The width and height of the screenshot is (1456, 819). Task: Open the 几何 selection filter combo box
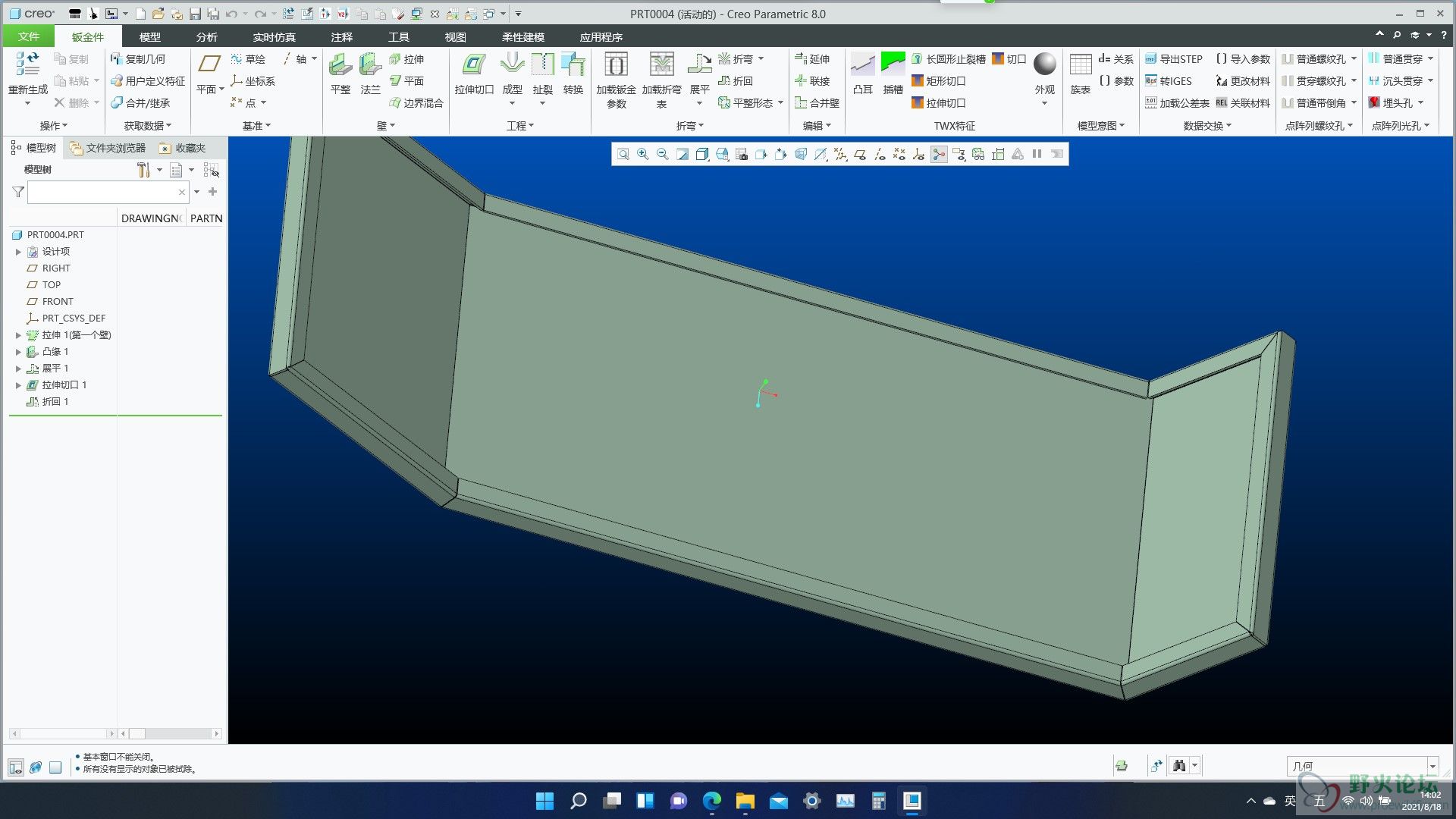coord(1362,766)
